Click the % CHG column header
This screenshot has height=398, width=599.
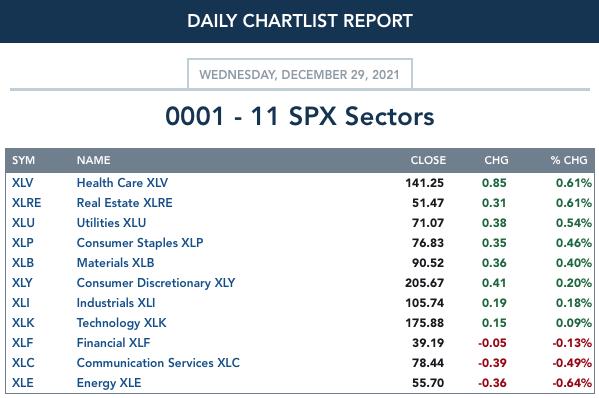[x=569, y=160]
